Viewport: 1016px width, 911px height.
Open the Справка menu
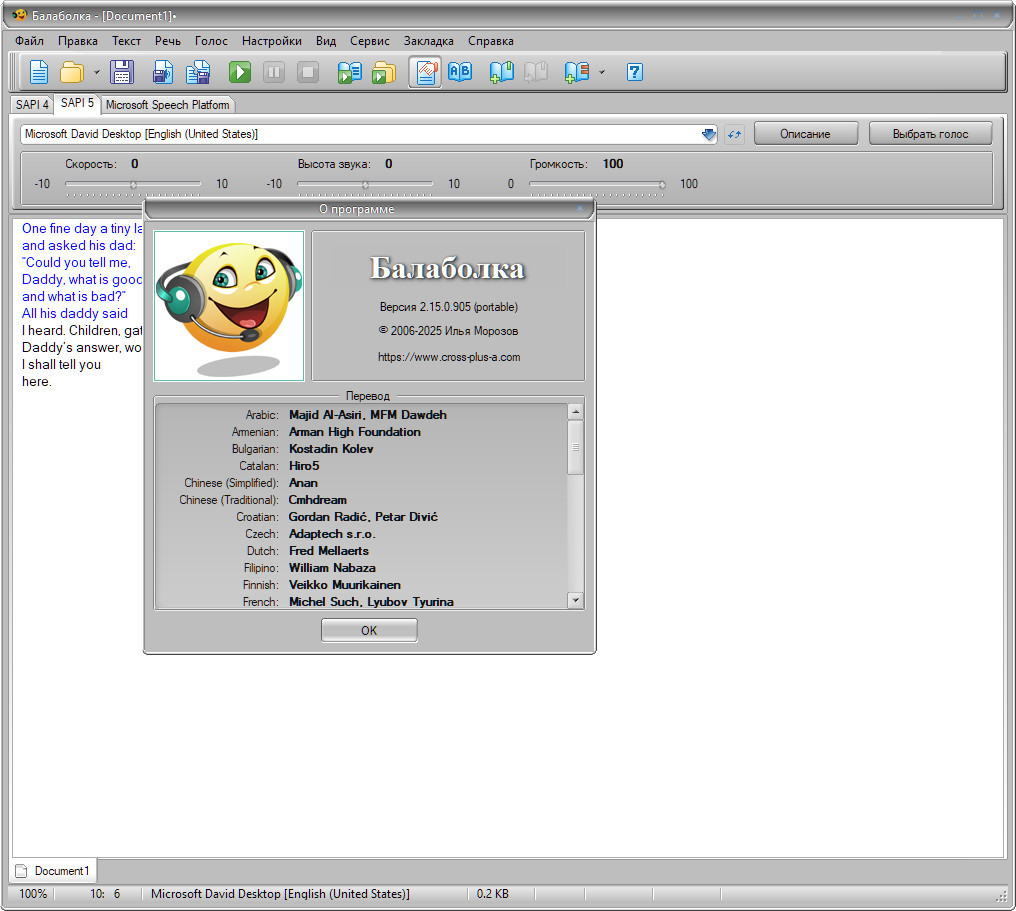coord(491,41)
